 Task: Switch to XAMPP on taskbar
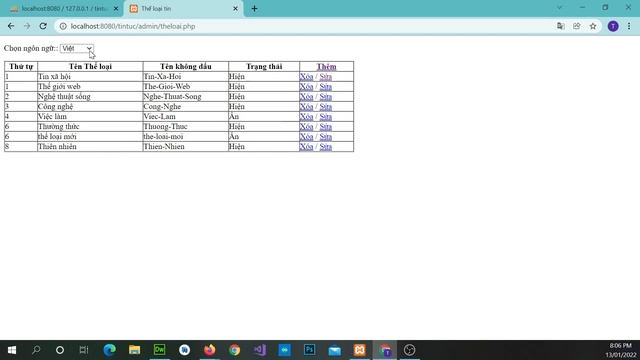pos(360,350)
